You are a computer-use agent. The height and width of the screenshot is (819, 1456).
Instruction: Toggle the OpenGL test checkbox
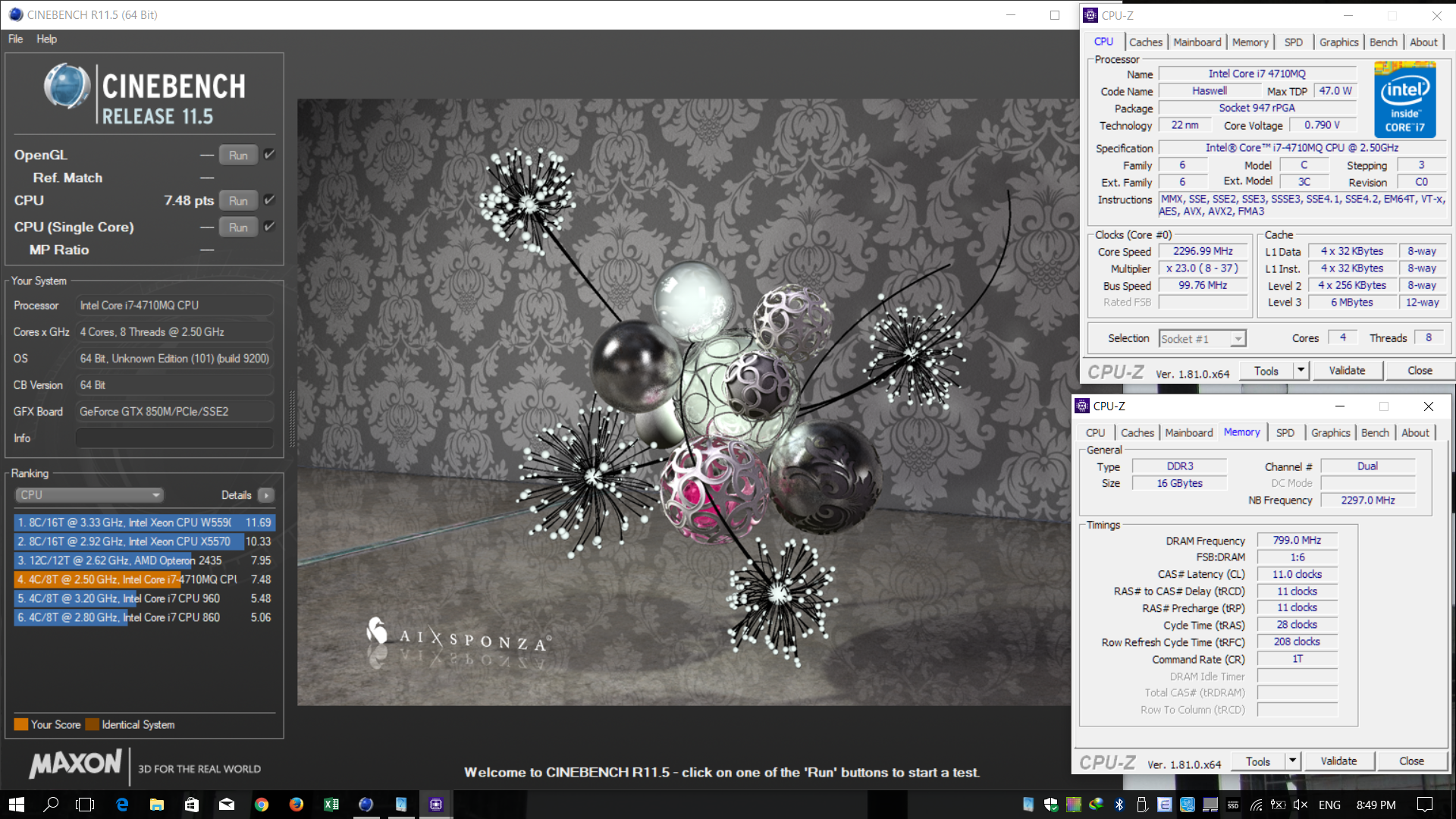pyautogui.click(x=269, y=155)
